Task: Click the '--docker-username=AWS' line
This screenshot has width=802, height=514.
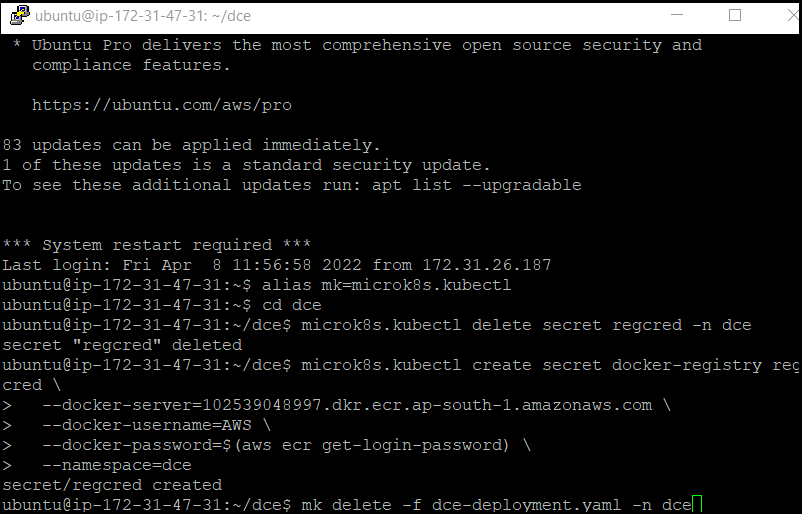Action: click(x=137, y=425)
